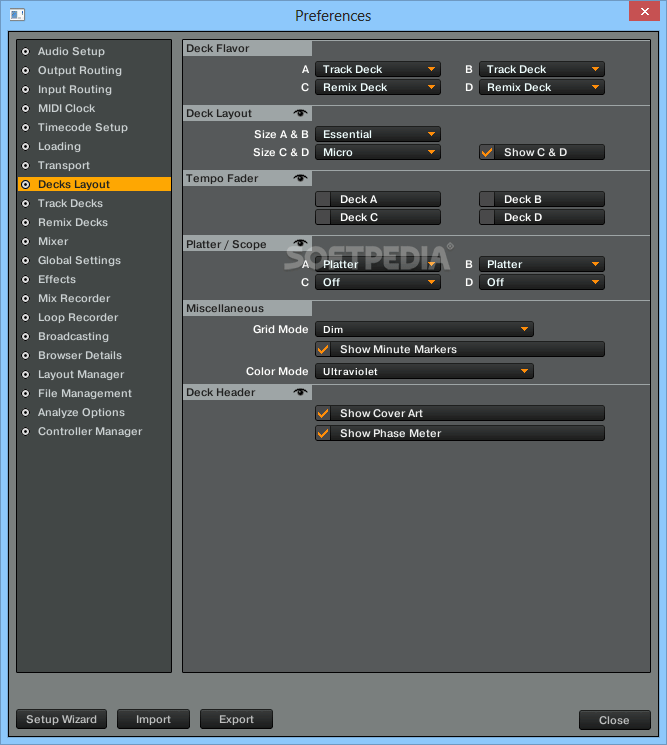
Task: Open Size C & D Micro dropdown
Action: [x=378, y=153]
